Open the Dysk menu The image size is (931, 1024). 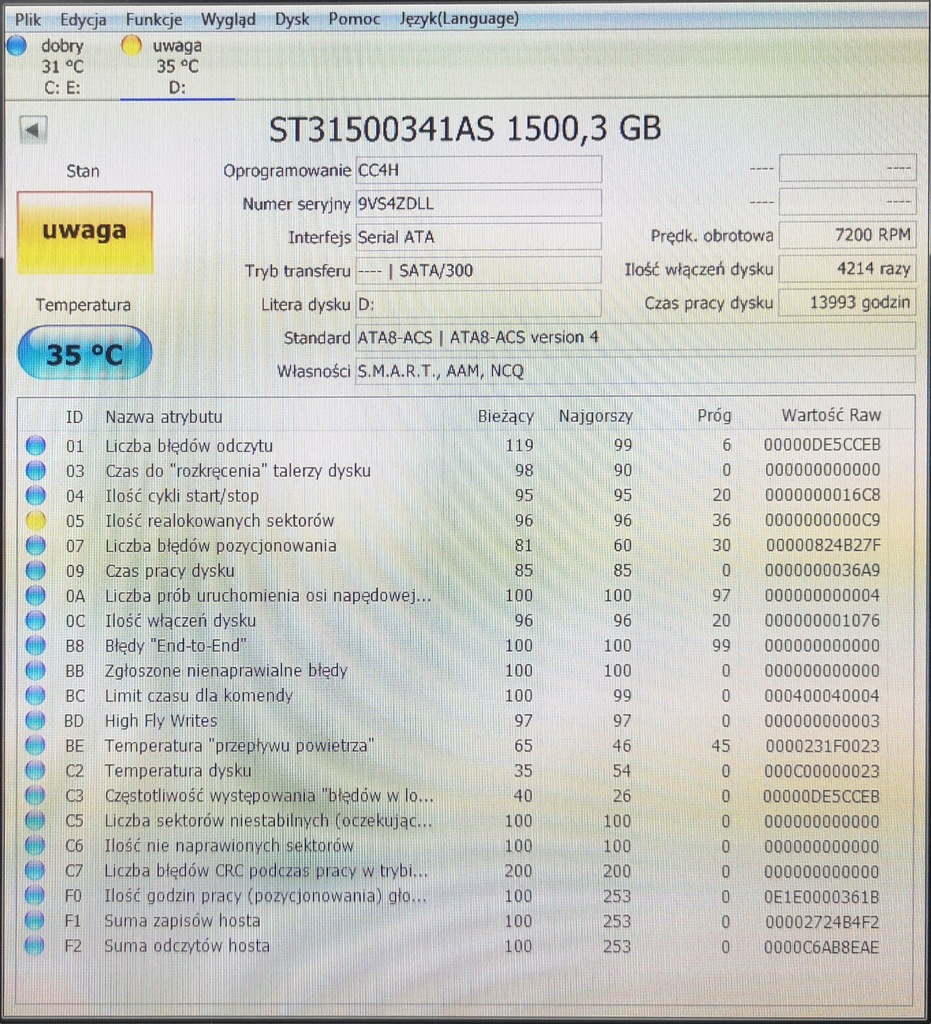pyautogui.click(x=291, y=20)
